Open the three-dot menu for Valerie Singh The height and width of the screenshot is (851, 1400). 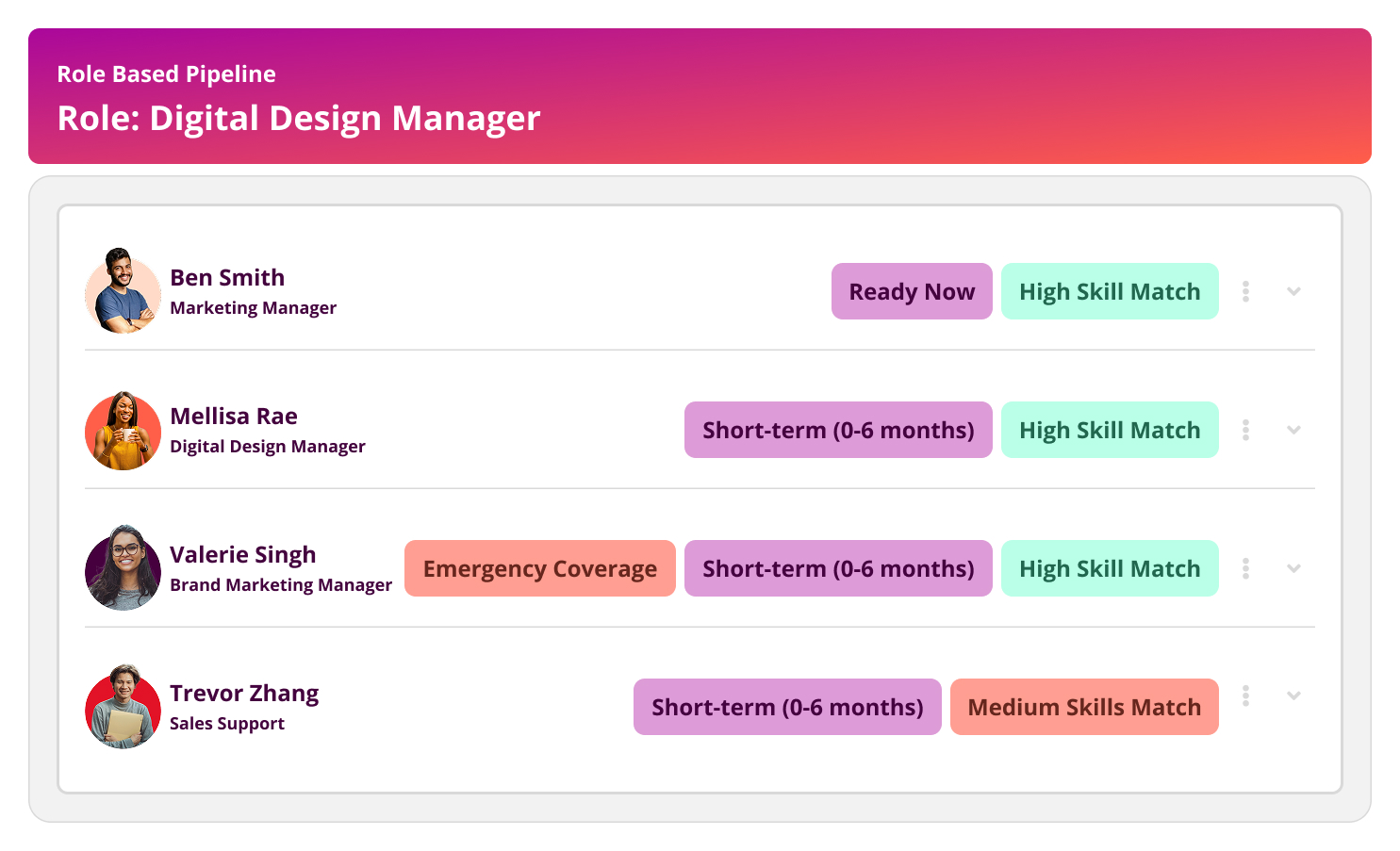[x=1245, y=568]
